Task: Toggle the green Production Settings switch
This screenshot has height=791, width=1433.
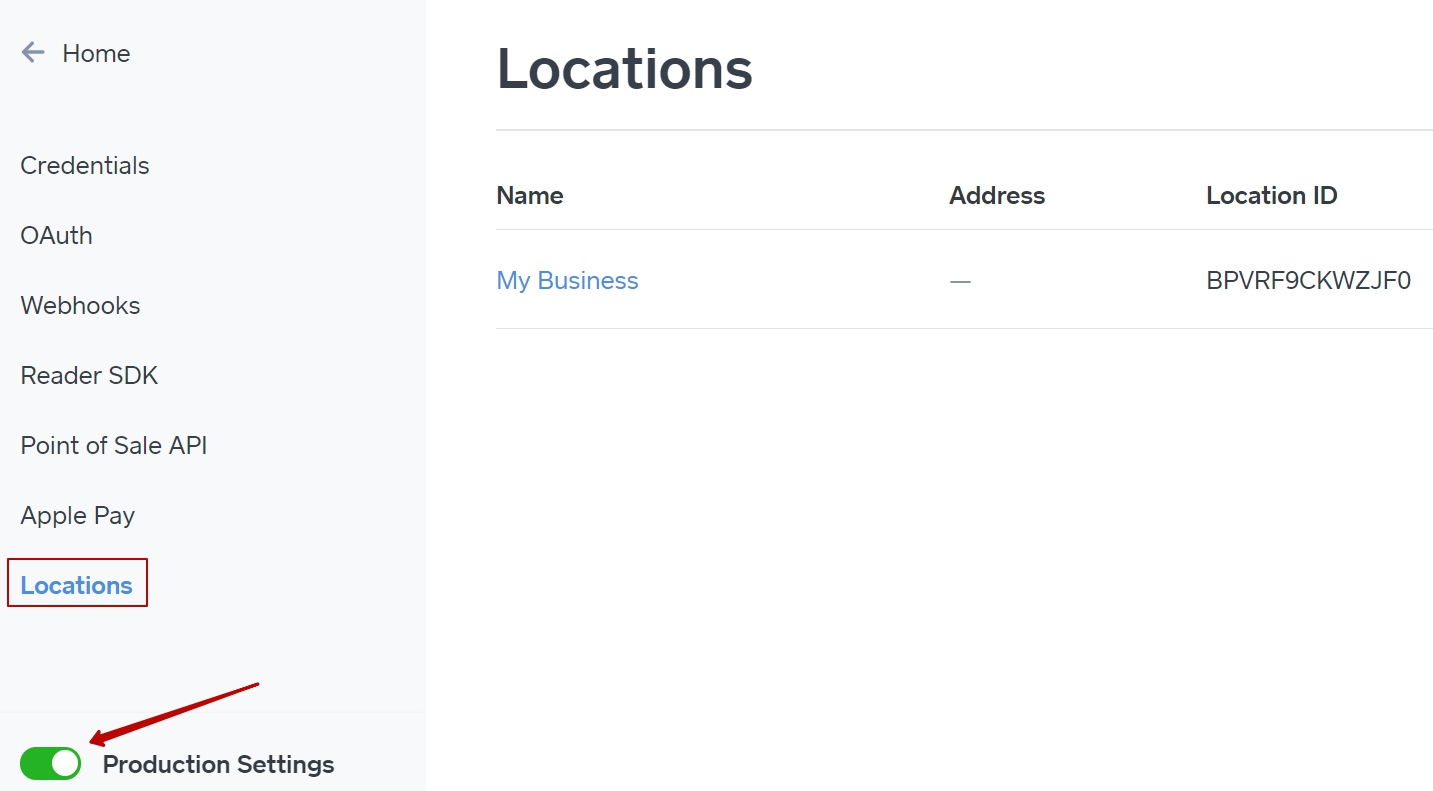Action: (x=50, y=764)
